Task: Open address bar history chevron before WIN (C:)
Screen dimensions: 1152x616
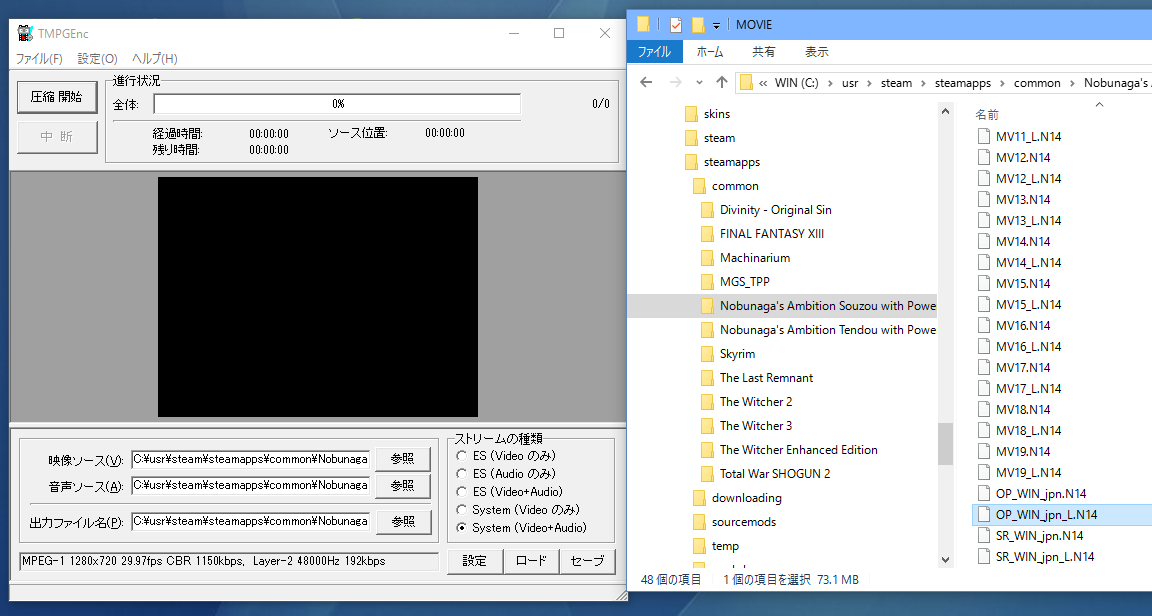Action: 764,83
